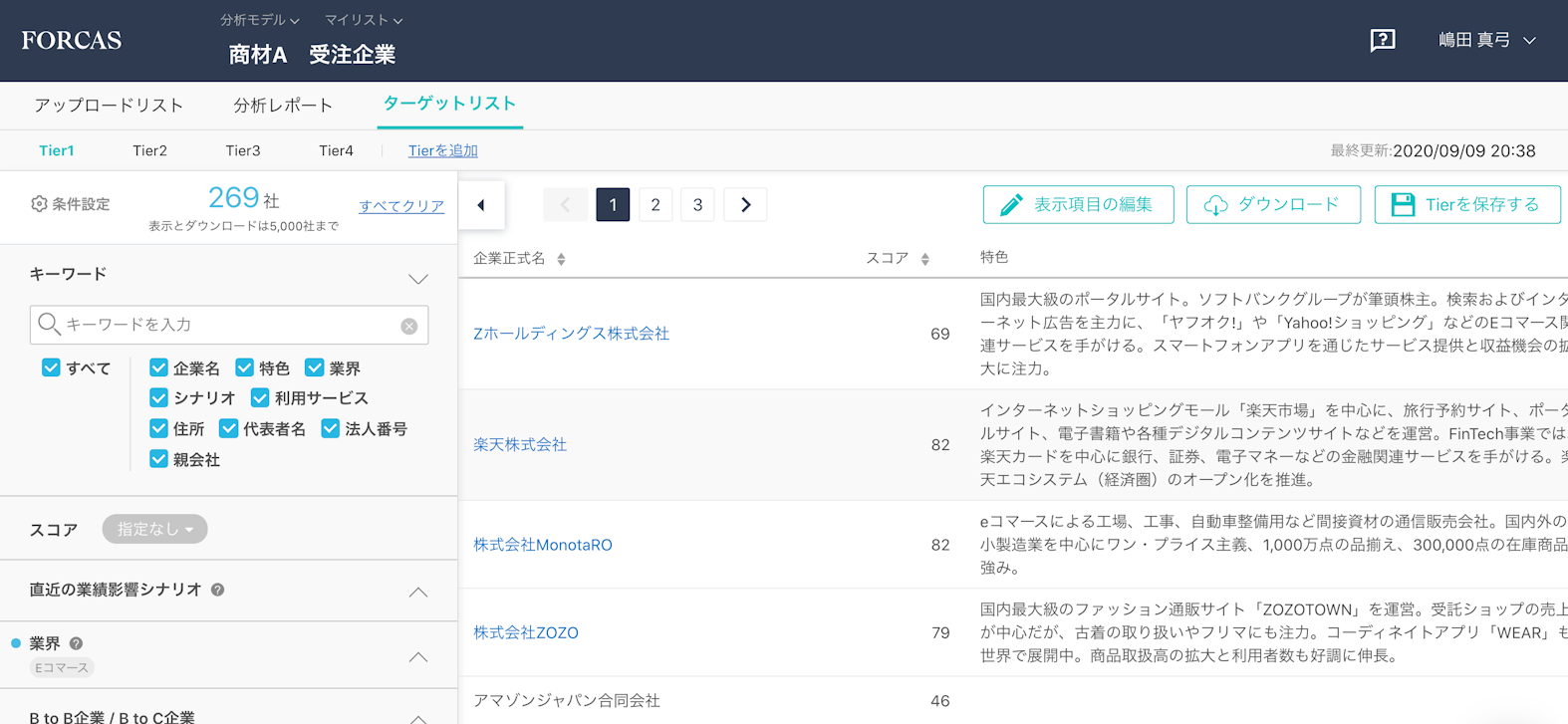1568x724 pixels.
Task: Open the Zホールディングス株式会社 link
Action: click(x=571, y=334)
